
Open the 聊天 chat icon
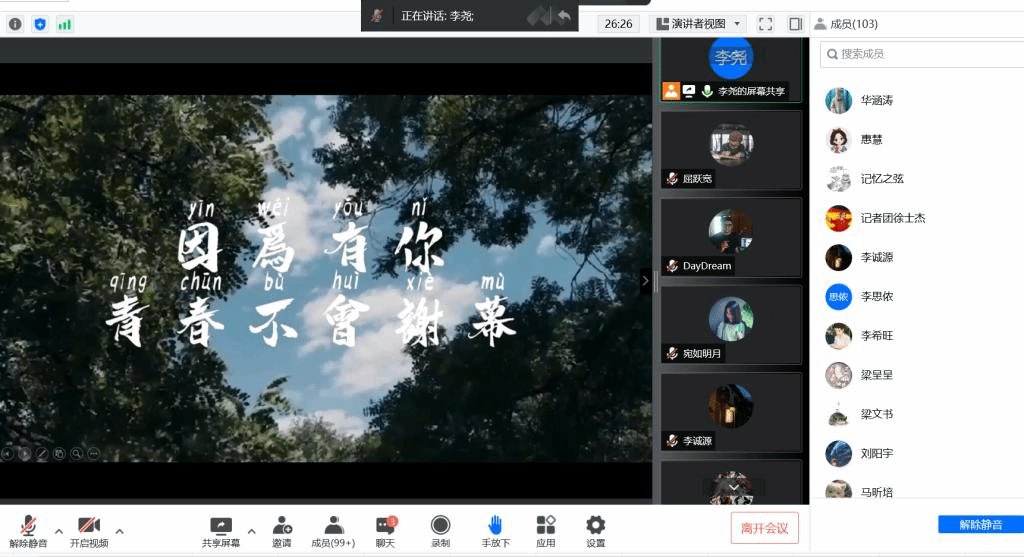pos(385,530)
